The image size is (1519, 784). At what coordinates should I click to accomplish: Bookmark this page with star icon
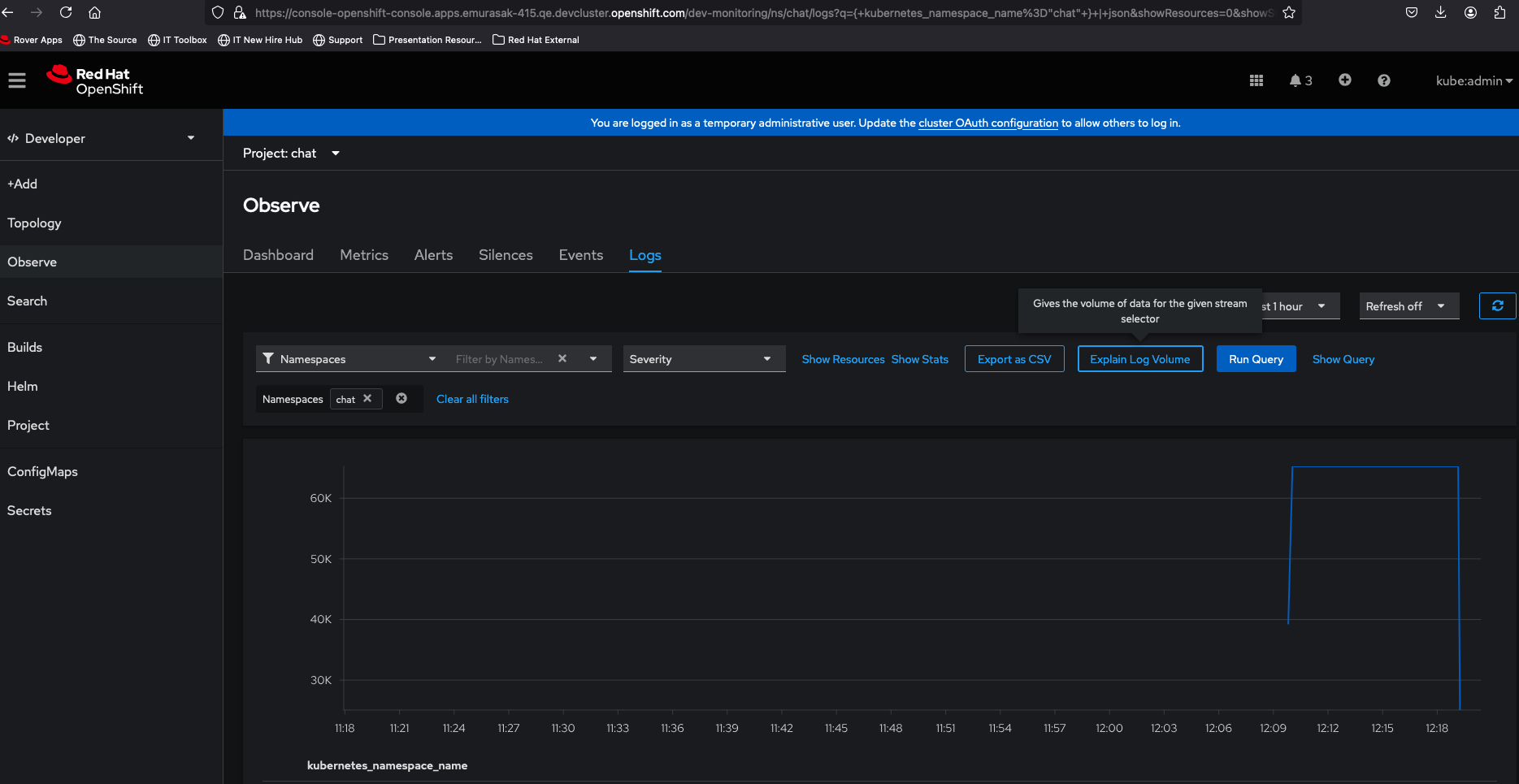[1289, 13]
